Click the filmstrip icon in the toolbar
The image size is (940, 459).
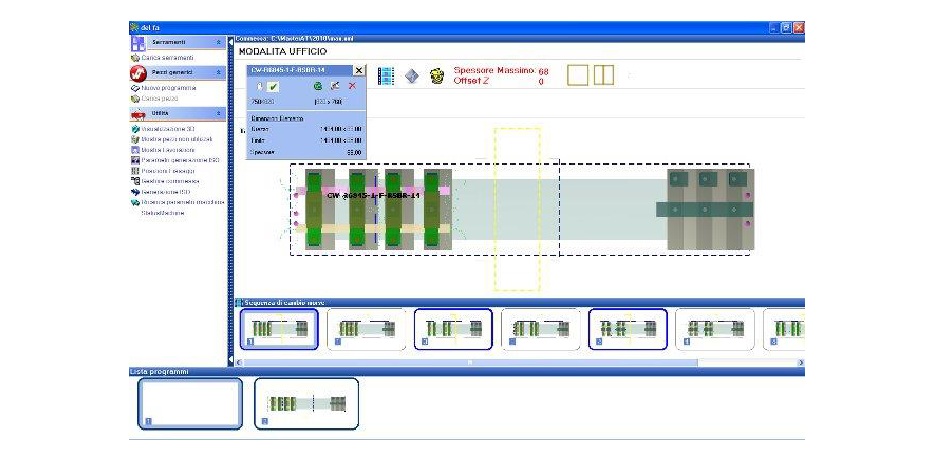pyautogui.click(x=386, y=76)
